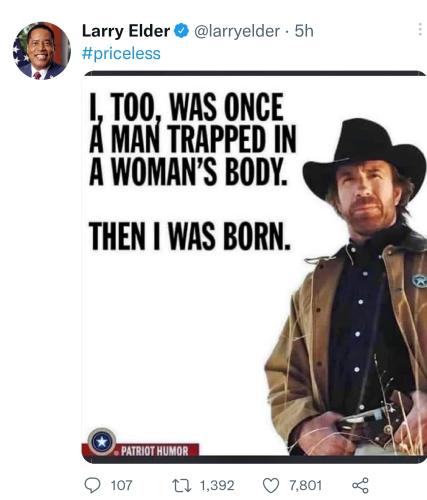Viewport: 427px width, 500px height.
Task: Retweet this post using the retweet arrows icon
Action: click(182, 485)
